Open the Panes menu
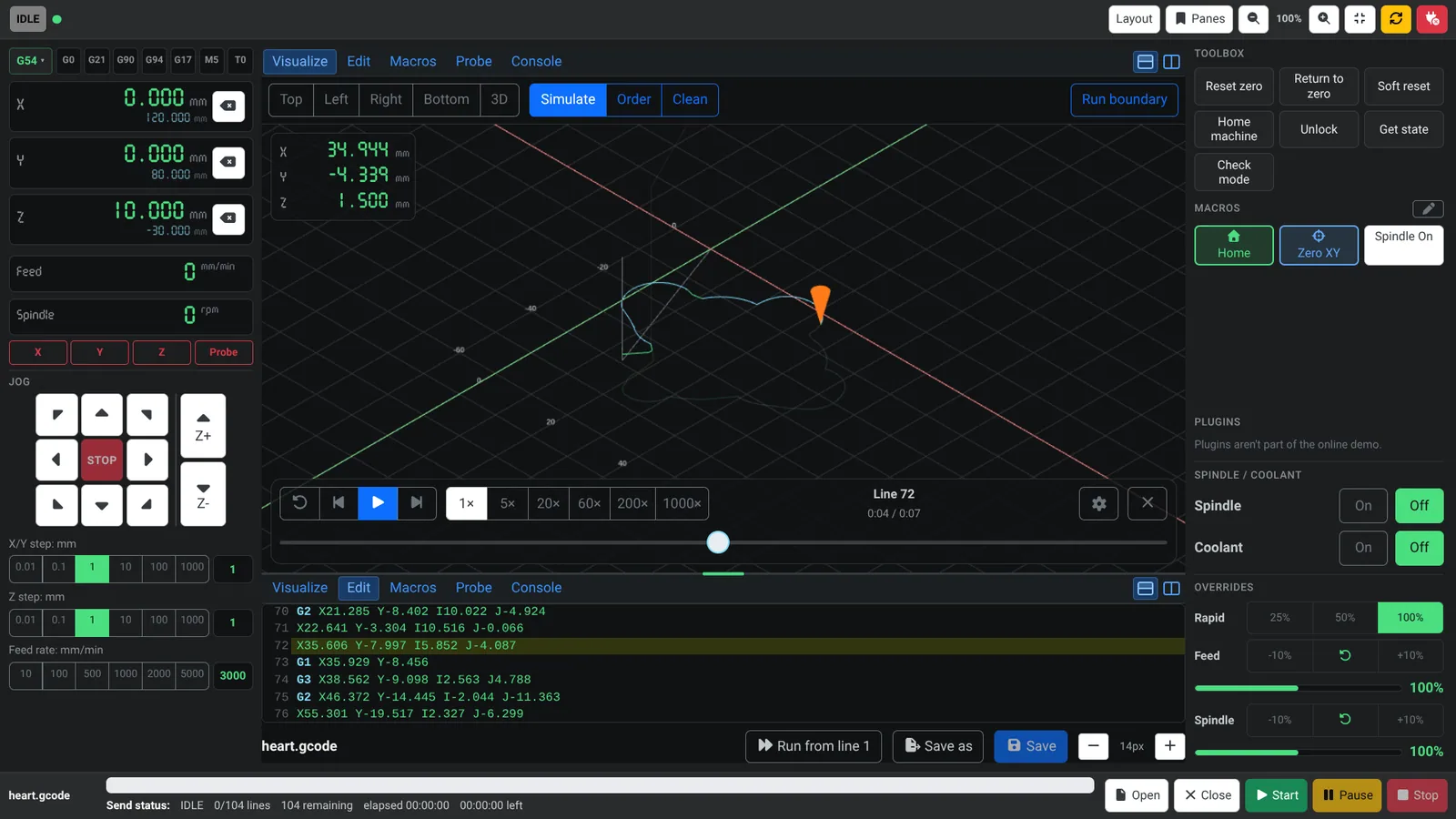 tap(1199, 18)
